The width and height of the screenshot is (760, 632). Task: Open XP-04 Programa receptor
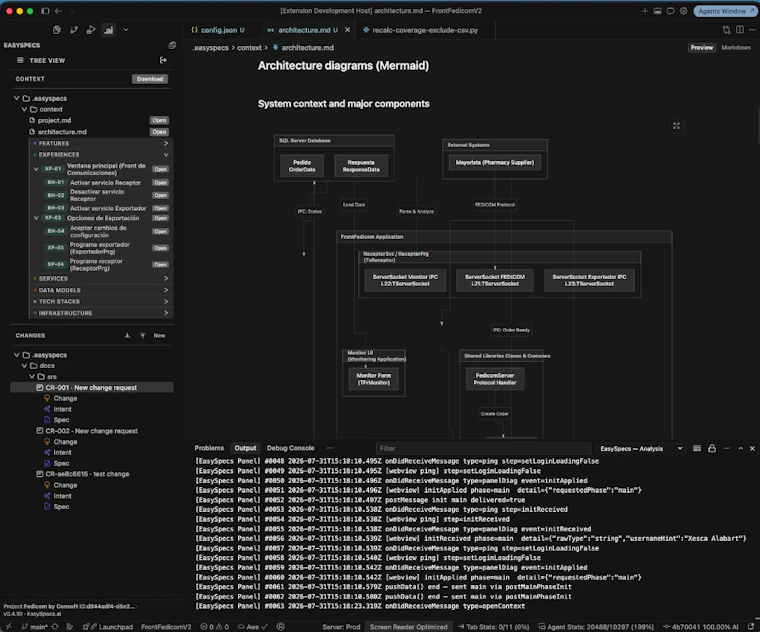[160, 265]
